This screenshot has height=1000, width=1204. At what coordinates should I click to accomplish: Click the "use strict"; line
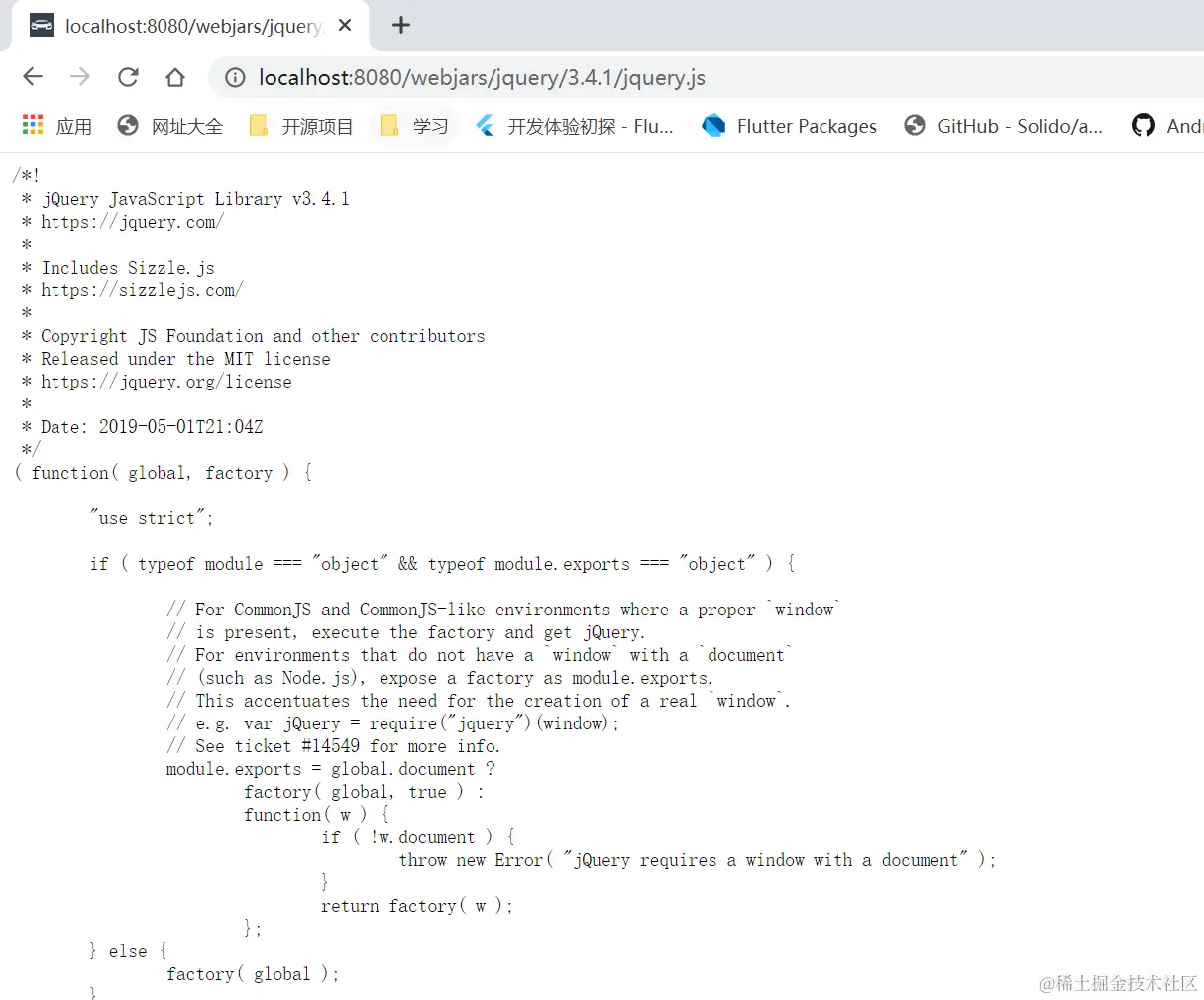(x=151, y=518)
